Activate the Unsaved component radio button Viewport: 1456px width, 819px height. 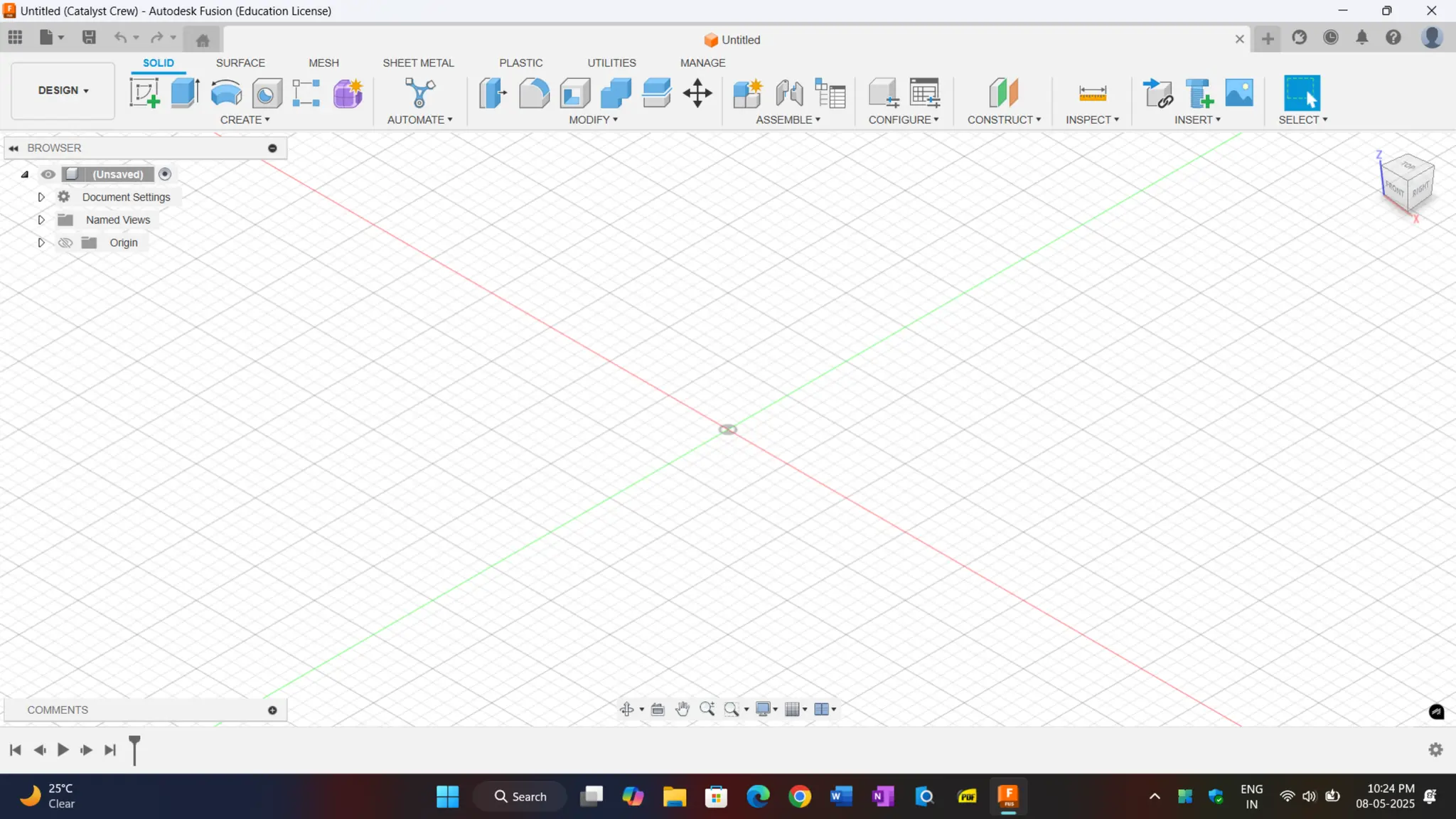(165, 174)
